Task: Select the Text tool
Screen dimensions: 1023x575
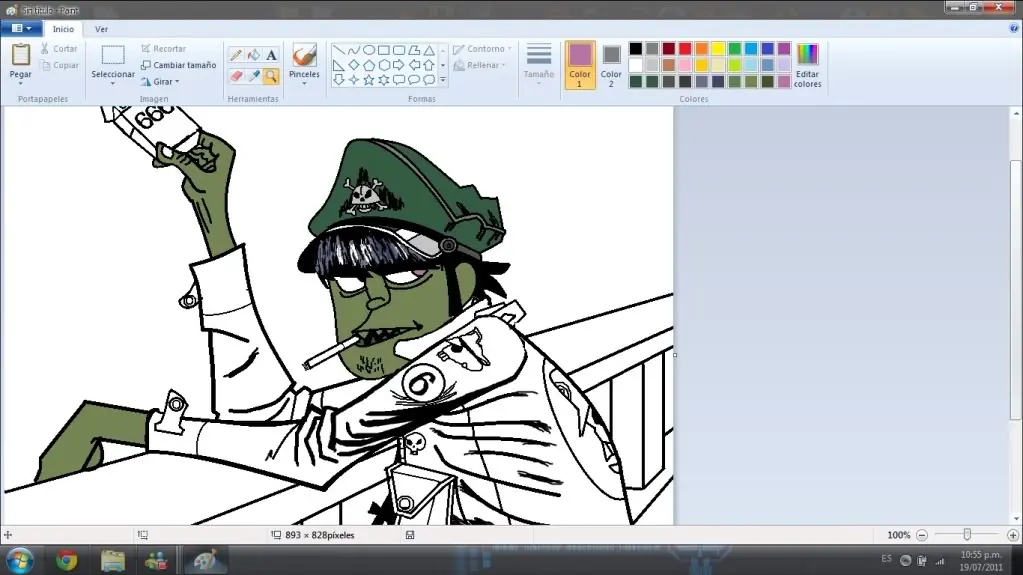Action: (x=271, y=55)
